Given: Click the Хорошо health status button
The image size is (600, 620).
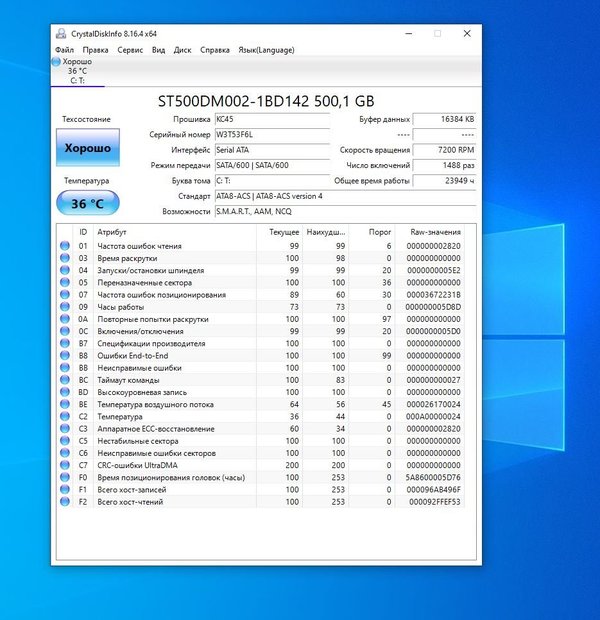Looking at the screenshot, I should pyautogui.click(x=88, y=148).
